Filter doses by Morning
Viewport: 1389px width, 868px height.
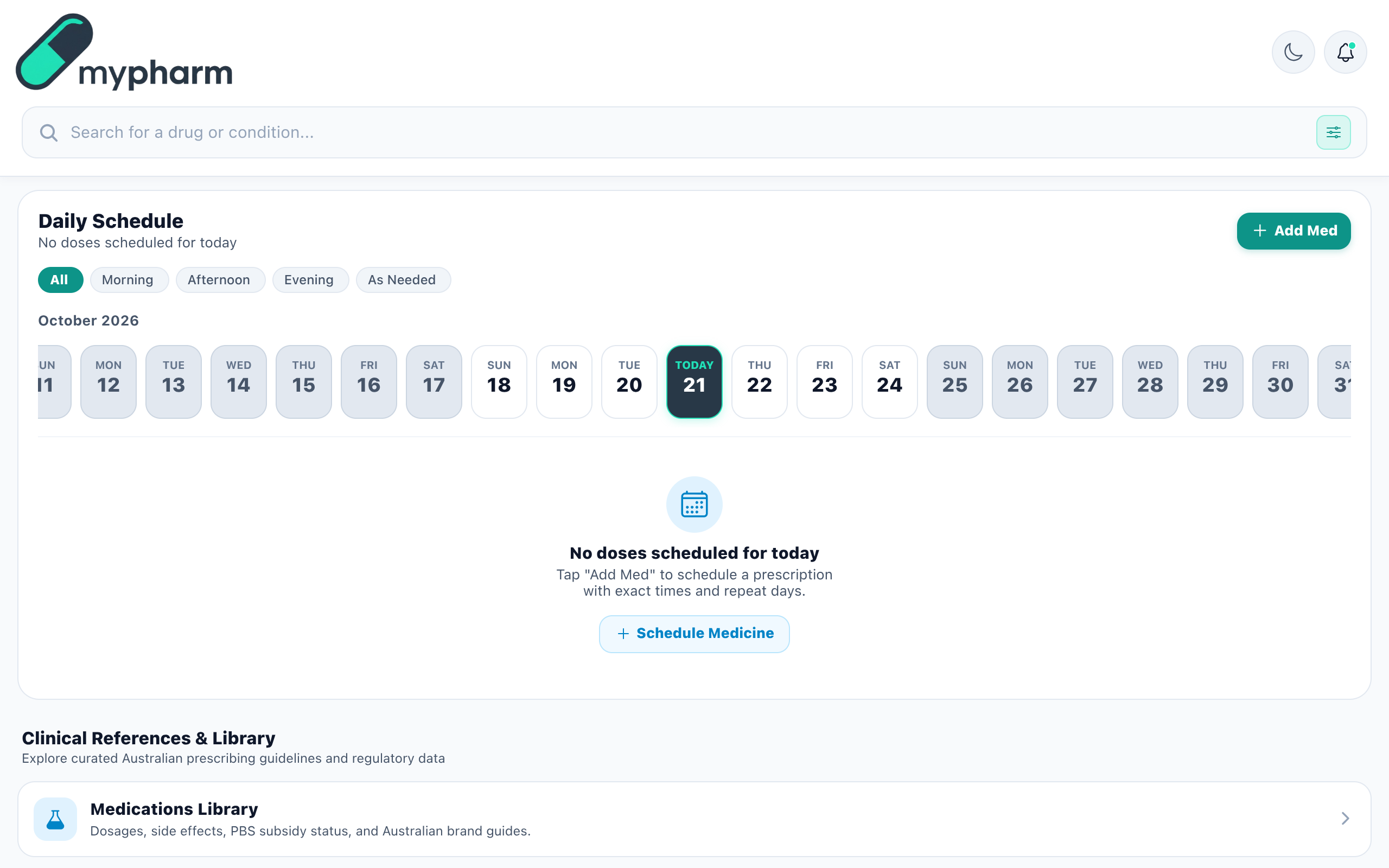(129, 280)
